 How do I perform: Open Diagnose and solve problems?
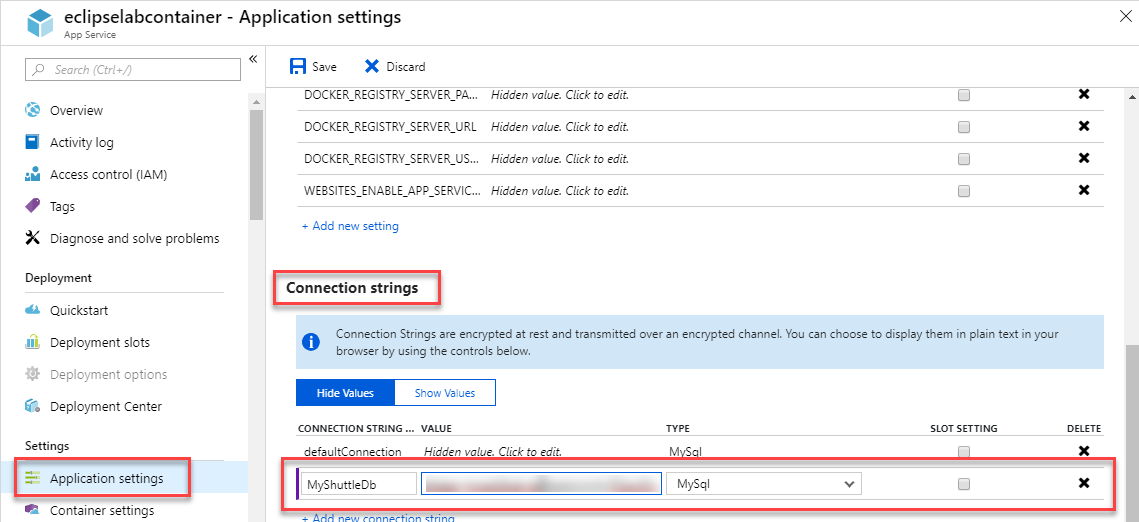coord(134,238)
